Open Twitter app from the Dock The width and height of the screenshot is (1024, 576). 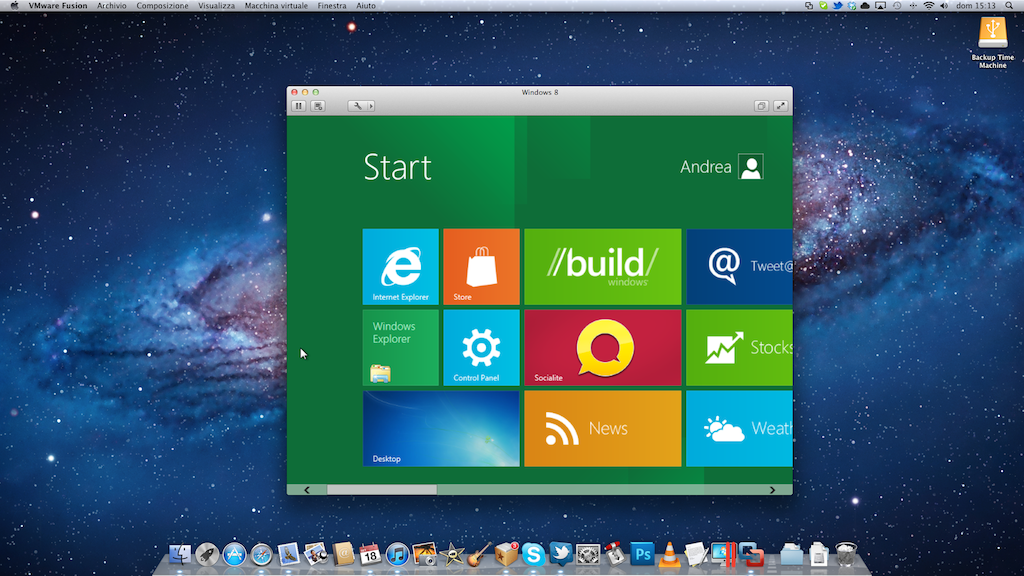click(560, 553)
